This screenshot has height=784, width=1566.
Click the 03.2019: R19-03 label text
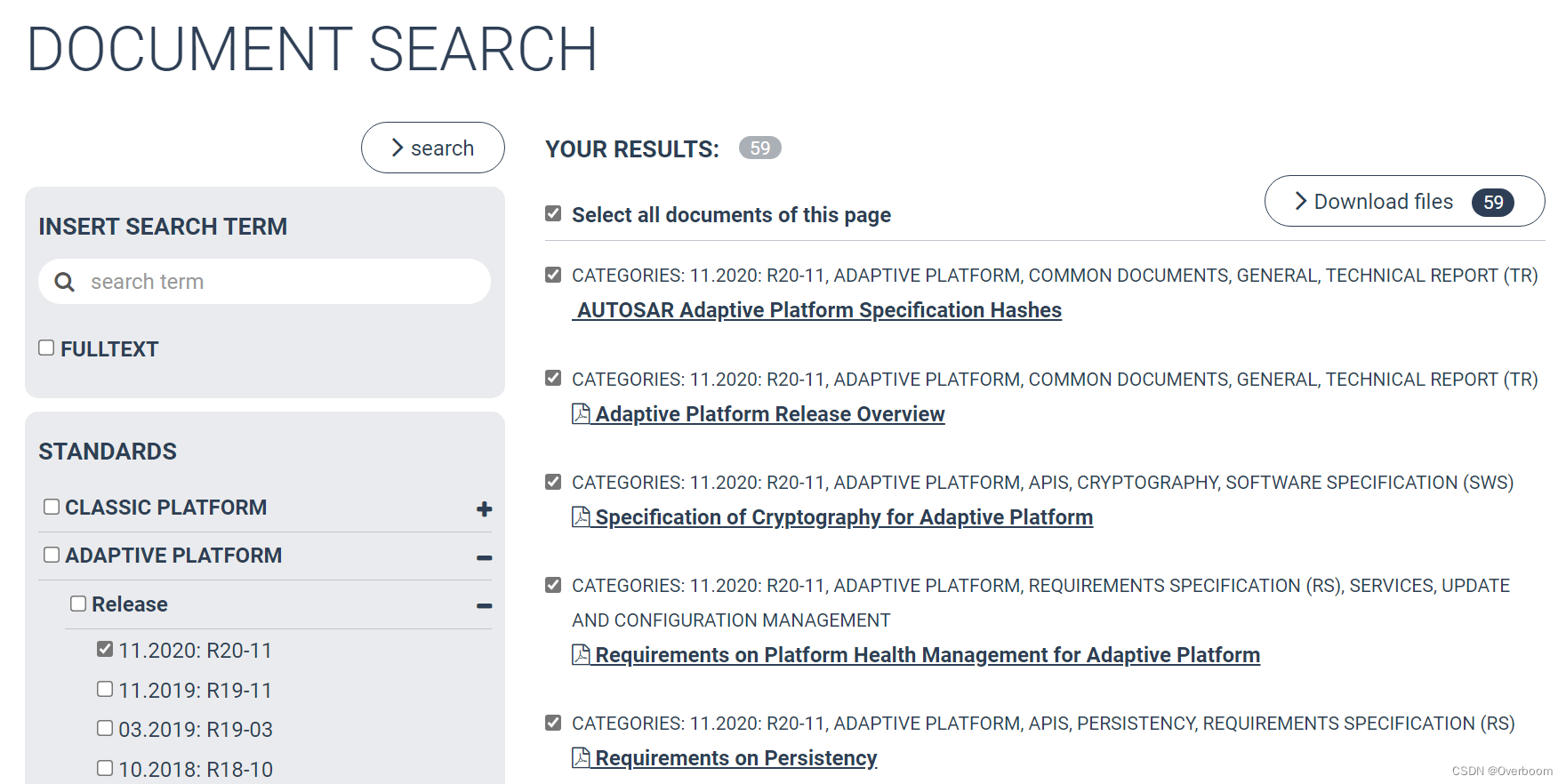(x=196, y=730)
